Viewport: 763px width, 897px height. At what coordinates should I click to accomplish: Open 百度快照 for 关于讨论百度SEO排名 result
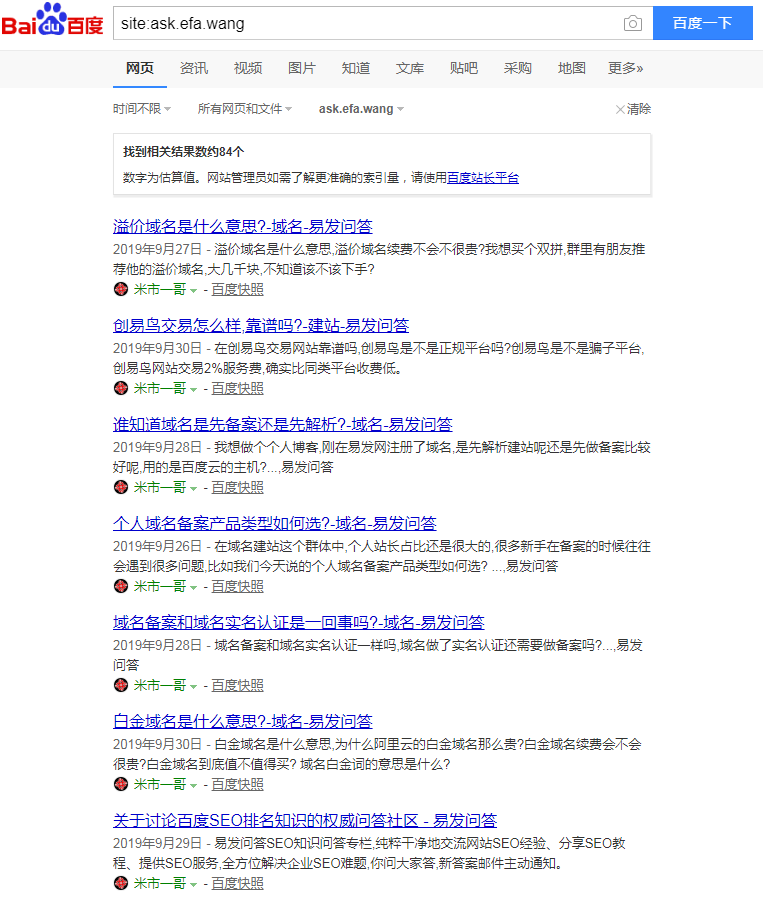237,883
